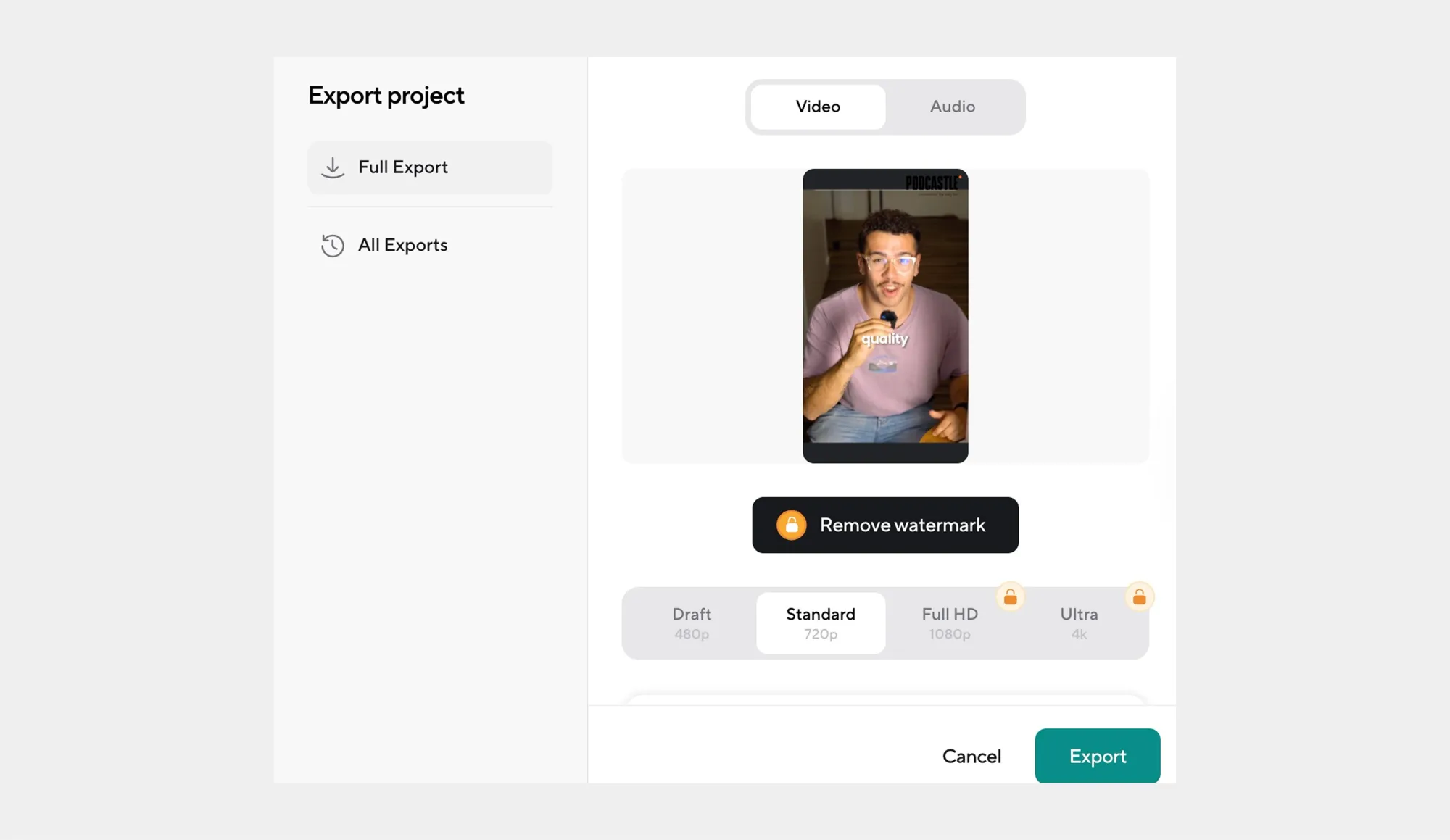
Task: Click the "quality" caption in the preview
Action: pos(884,338)
